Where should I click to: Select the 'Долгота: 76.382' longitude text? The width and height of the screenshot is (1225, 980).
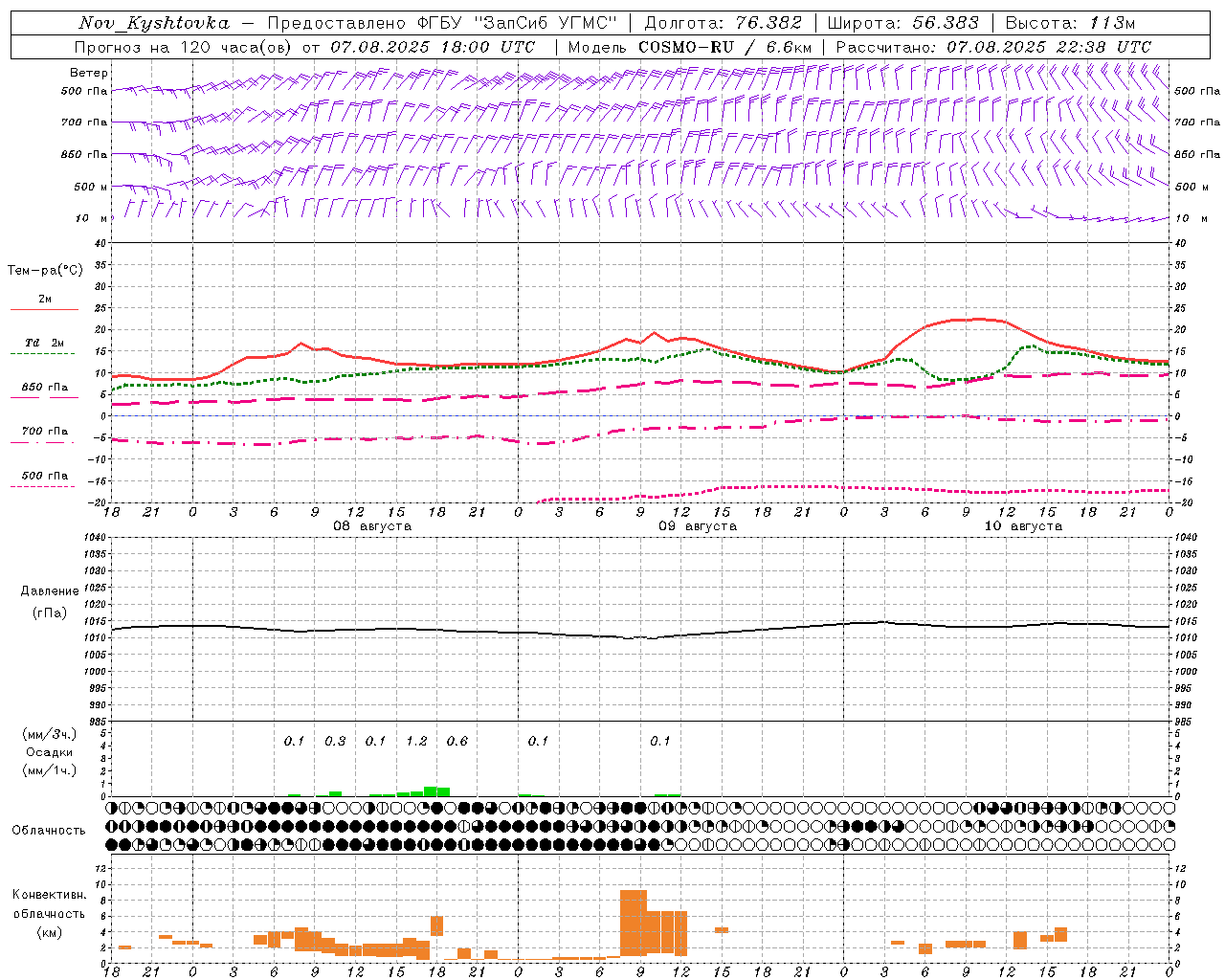point(724,23)
